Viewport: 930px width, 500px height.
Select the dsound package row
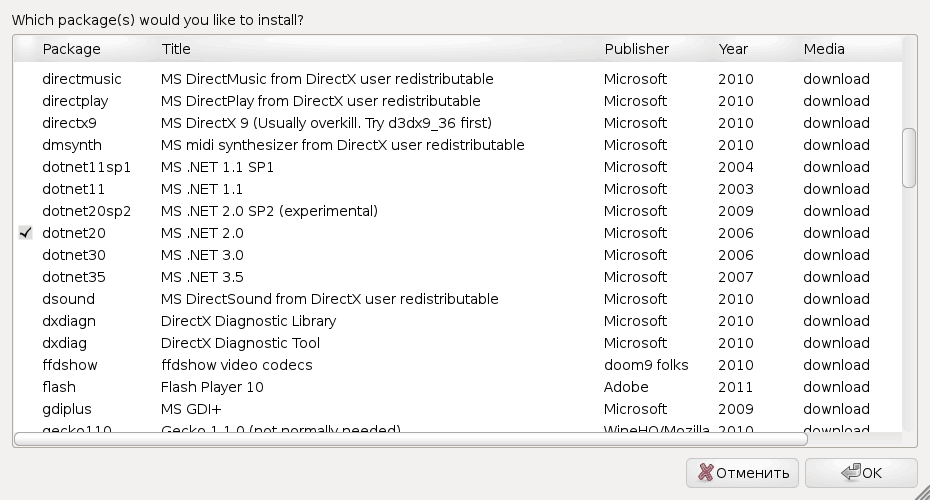point(457,299)
